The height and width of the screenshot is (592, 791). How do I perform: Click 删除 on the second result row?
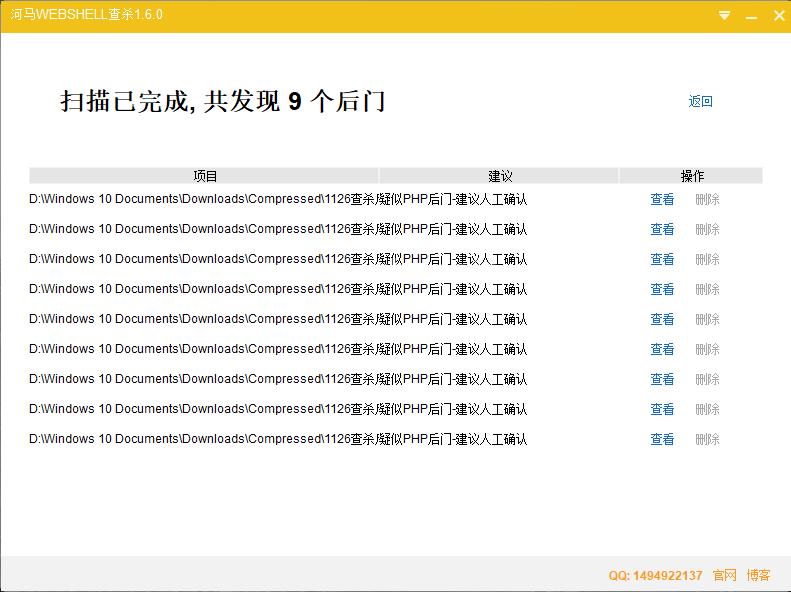coord(707,230)
